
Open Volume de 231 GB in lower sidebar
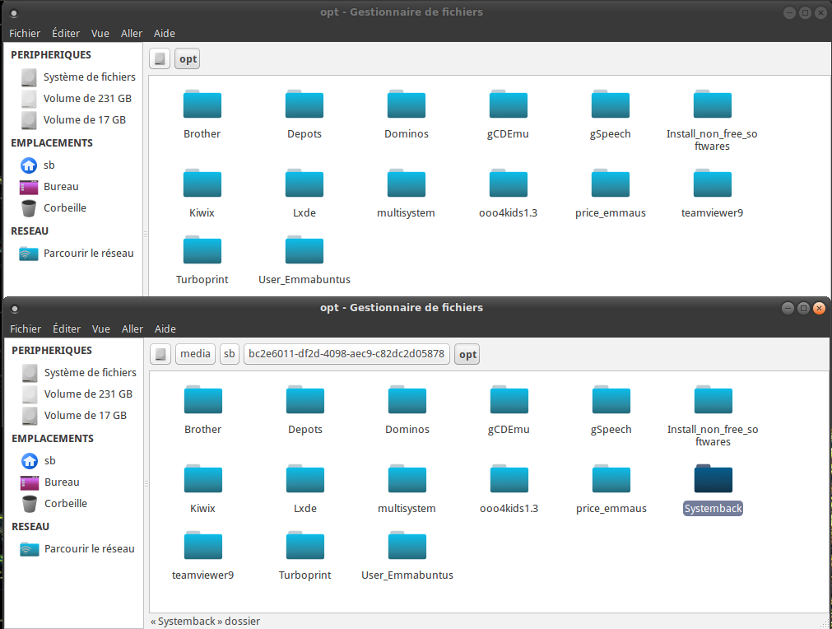(79, 394)
